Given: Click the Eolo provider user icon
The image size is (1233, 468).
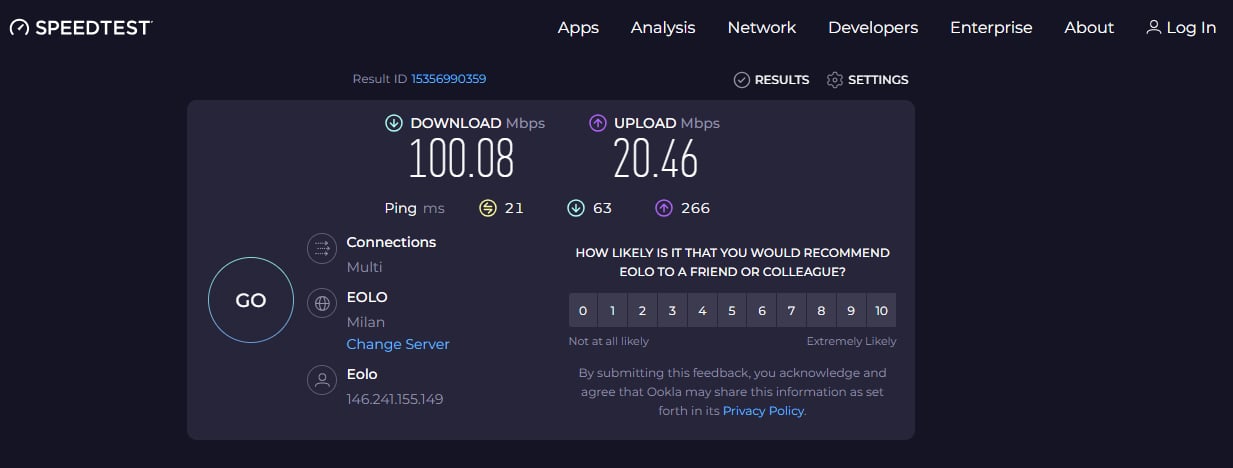Looking at the screenshot, I should [322, 380].
